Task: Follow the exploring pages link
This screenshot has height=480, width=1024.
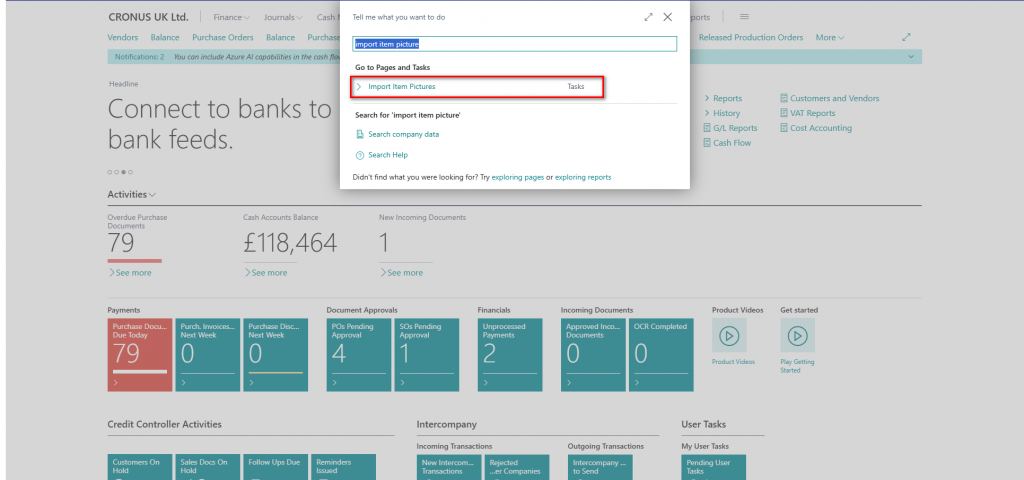Action: (x=518, y=177)
